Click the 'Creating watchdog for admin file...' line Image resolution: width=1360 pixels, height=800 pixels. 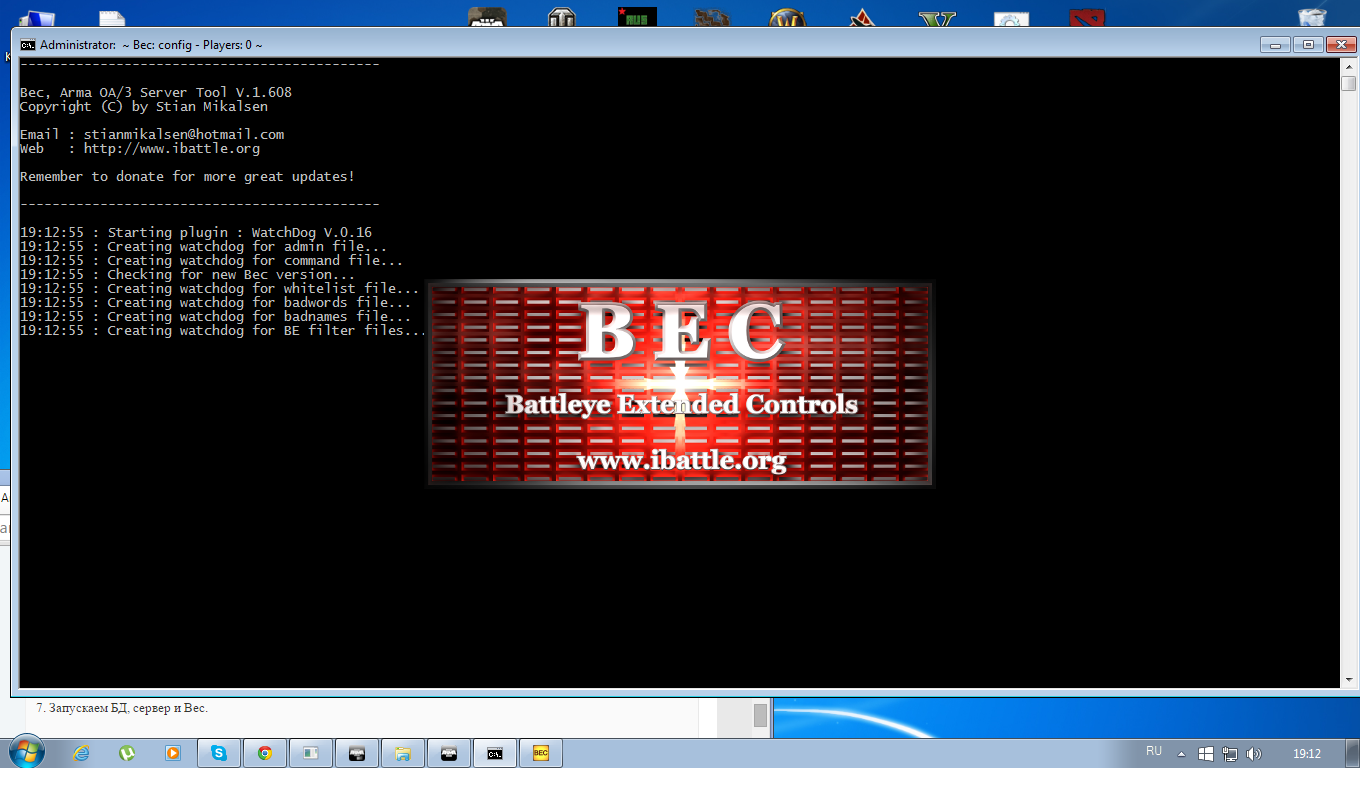coord(204,246)
